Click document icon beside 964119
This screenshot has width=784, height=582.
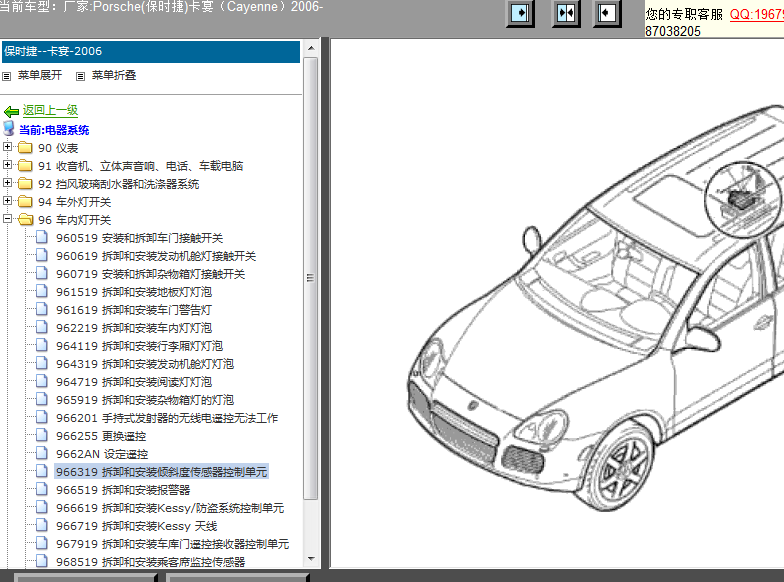42,345
